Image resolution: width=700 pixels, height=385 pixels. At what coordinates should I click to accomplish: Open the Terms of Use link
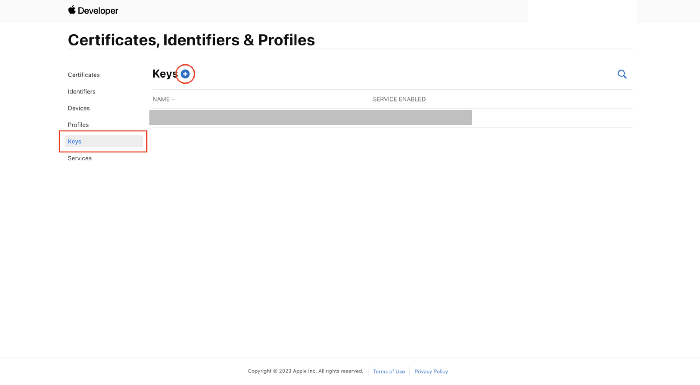tap(389, 371)
